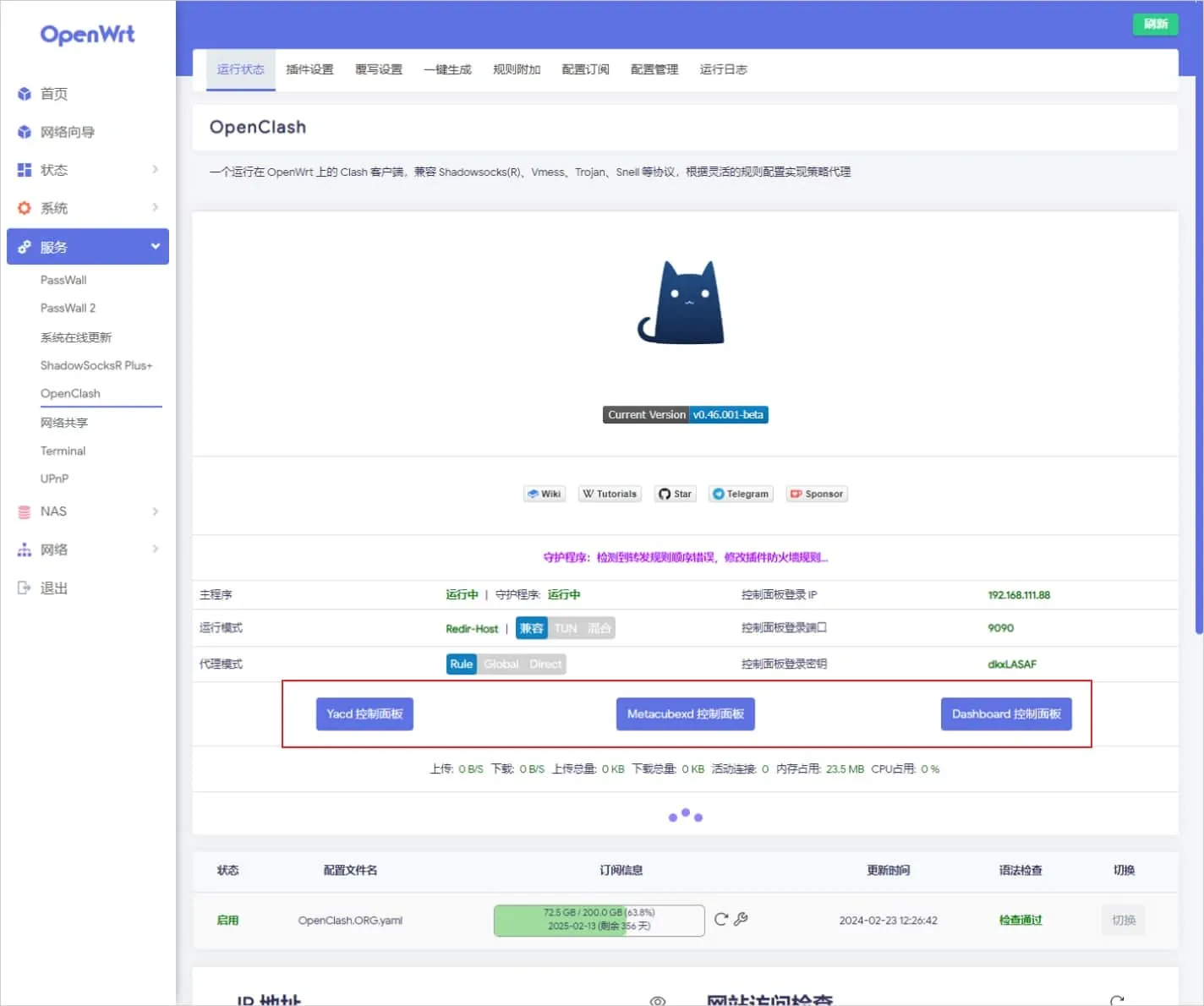Expand the 网络 menu chevron
1204x1006 pixels.
(155, 549)
